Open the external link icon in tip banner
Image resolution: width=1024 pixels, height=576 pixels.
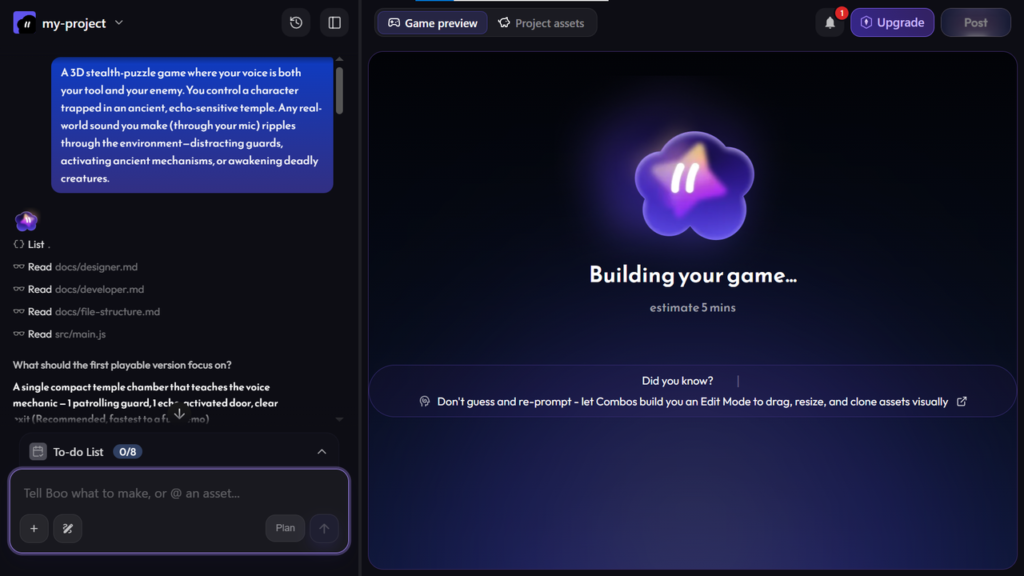[x=961, y=402]
